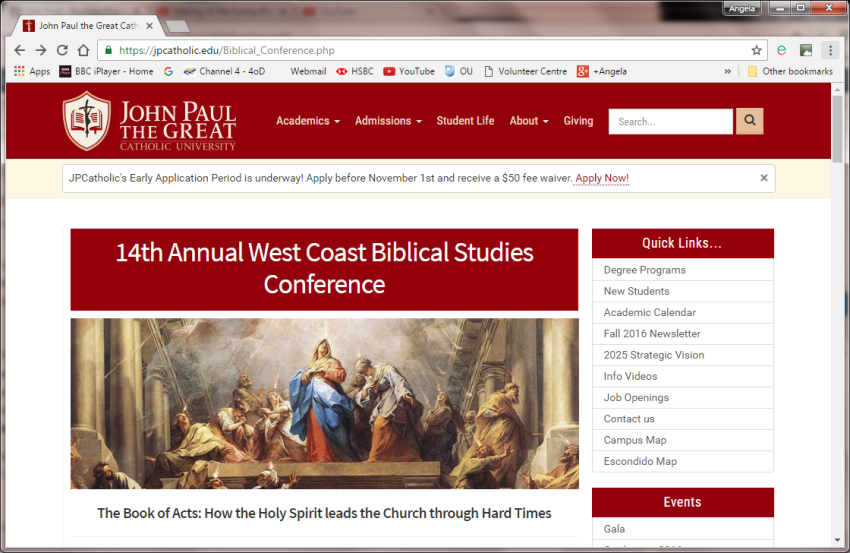Screen dimensions: 850x553
Task: Open Contact us quick link
Action: [x=682, y=419]
